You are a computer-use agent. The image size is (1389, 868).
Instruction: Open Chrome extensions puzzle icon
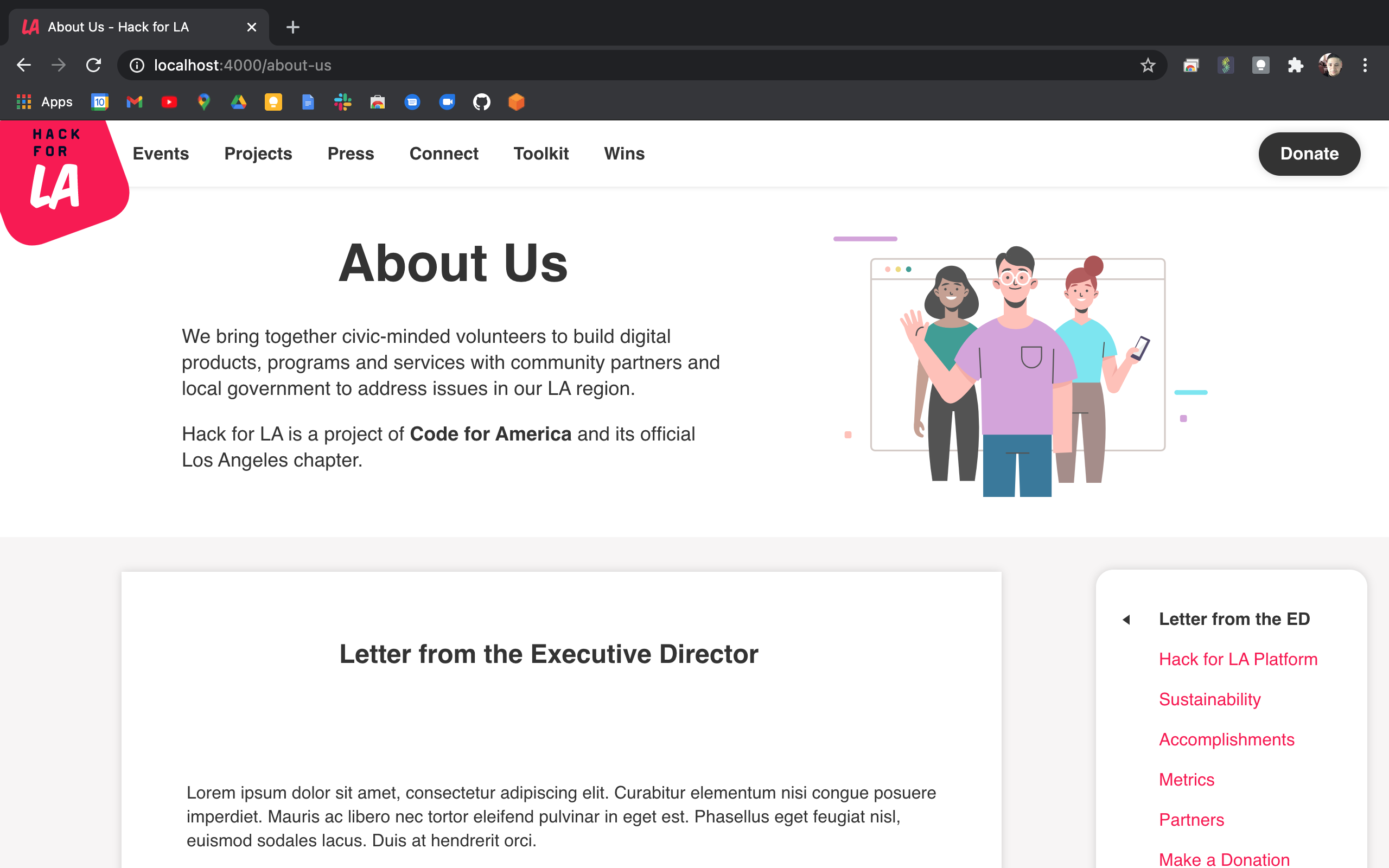1296,66
